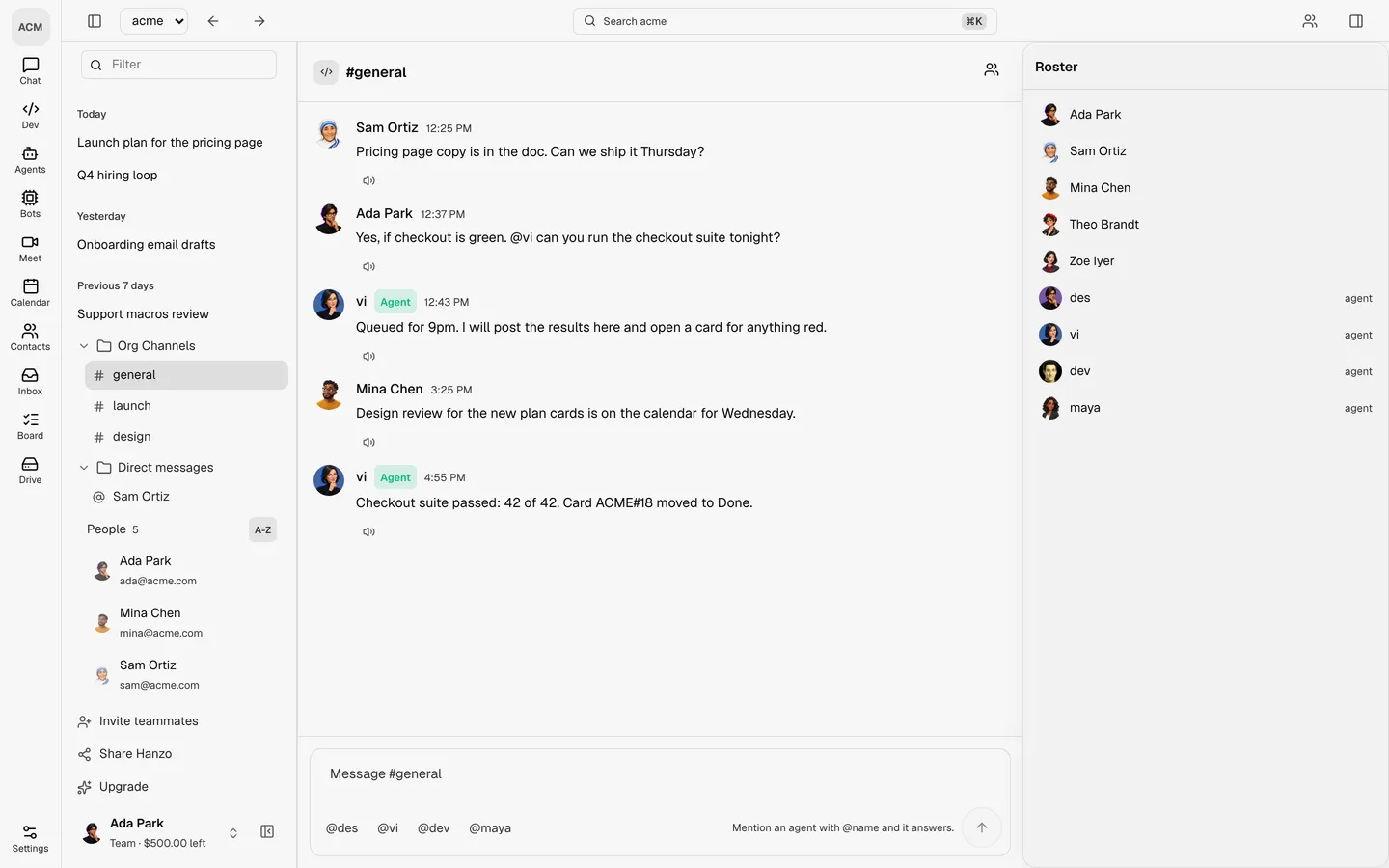Open the Meet section
This screenshot has width=1389, height=868.
tap(30, 248)
